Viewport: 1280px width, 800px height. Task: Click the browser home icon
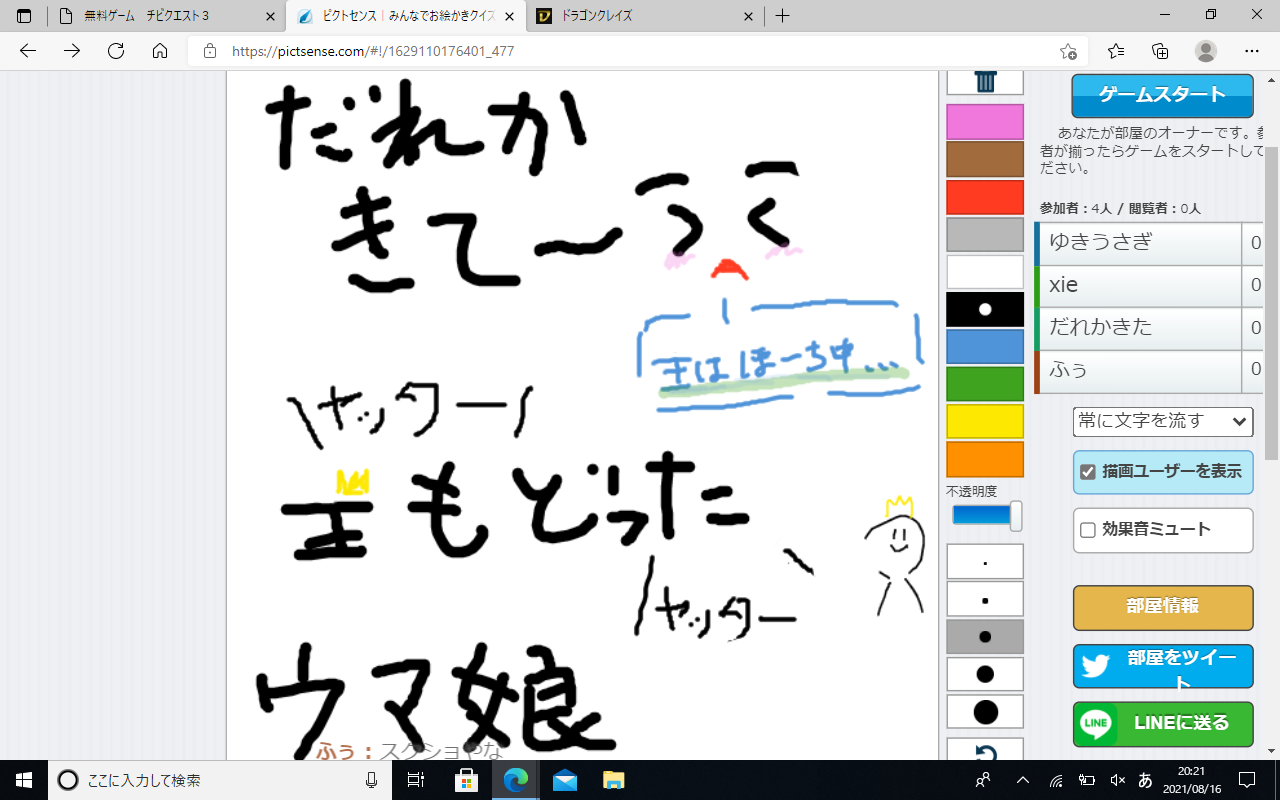[160, 51]
